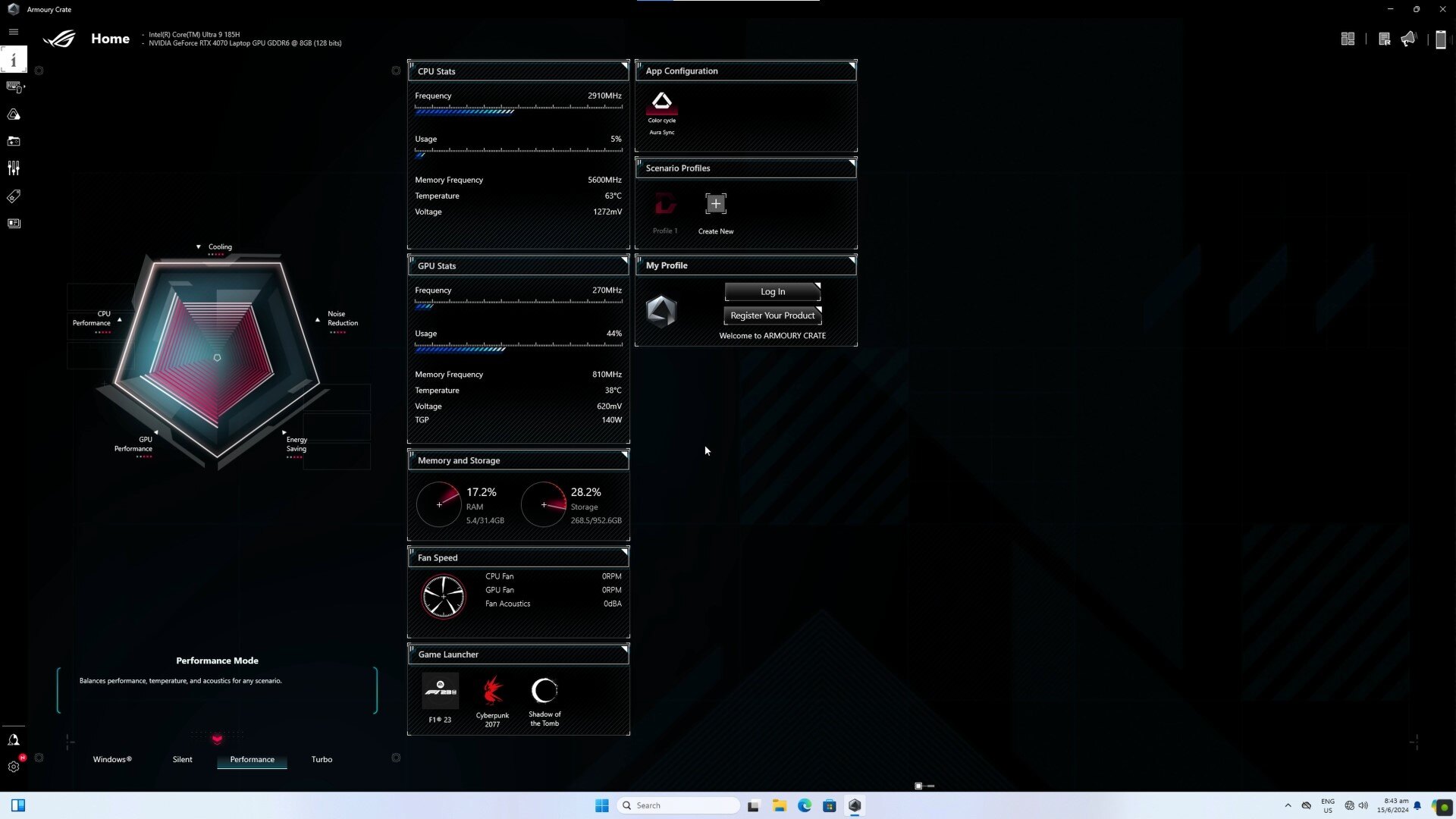The height and width of the screenshot is (819, 1456).
Task: Open the User Center bell-person icon
Action: (x=14, y=739)
